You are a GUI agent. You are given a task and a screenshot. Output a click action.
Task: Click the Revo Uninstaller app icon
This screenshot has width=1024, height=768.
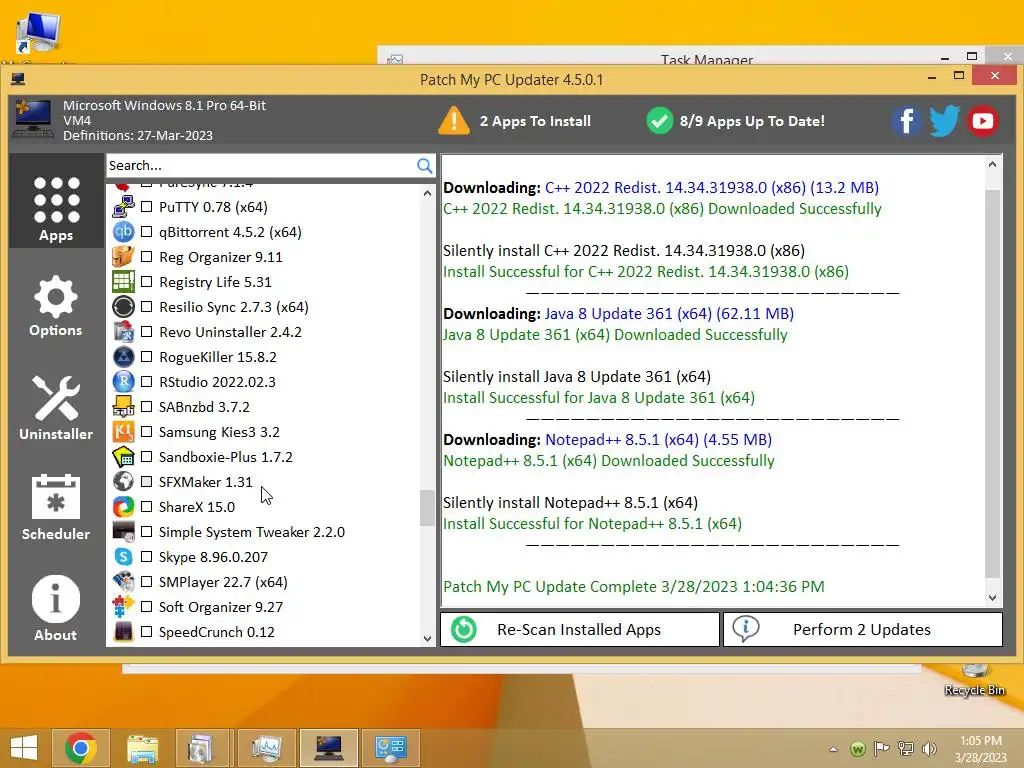click(123, 332)
